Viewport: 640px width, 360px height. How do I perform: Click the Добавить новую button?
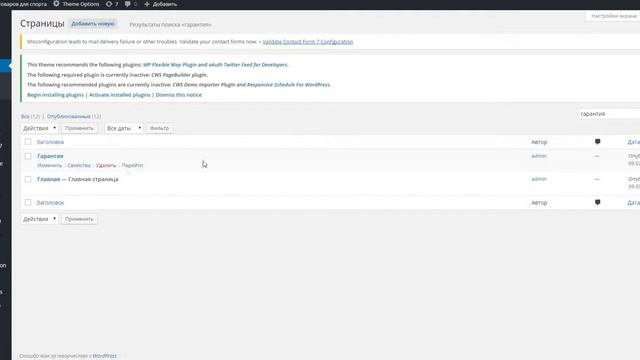93,24
